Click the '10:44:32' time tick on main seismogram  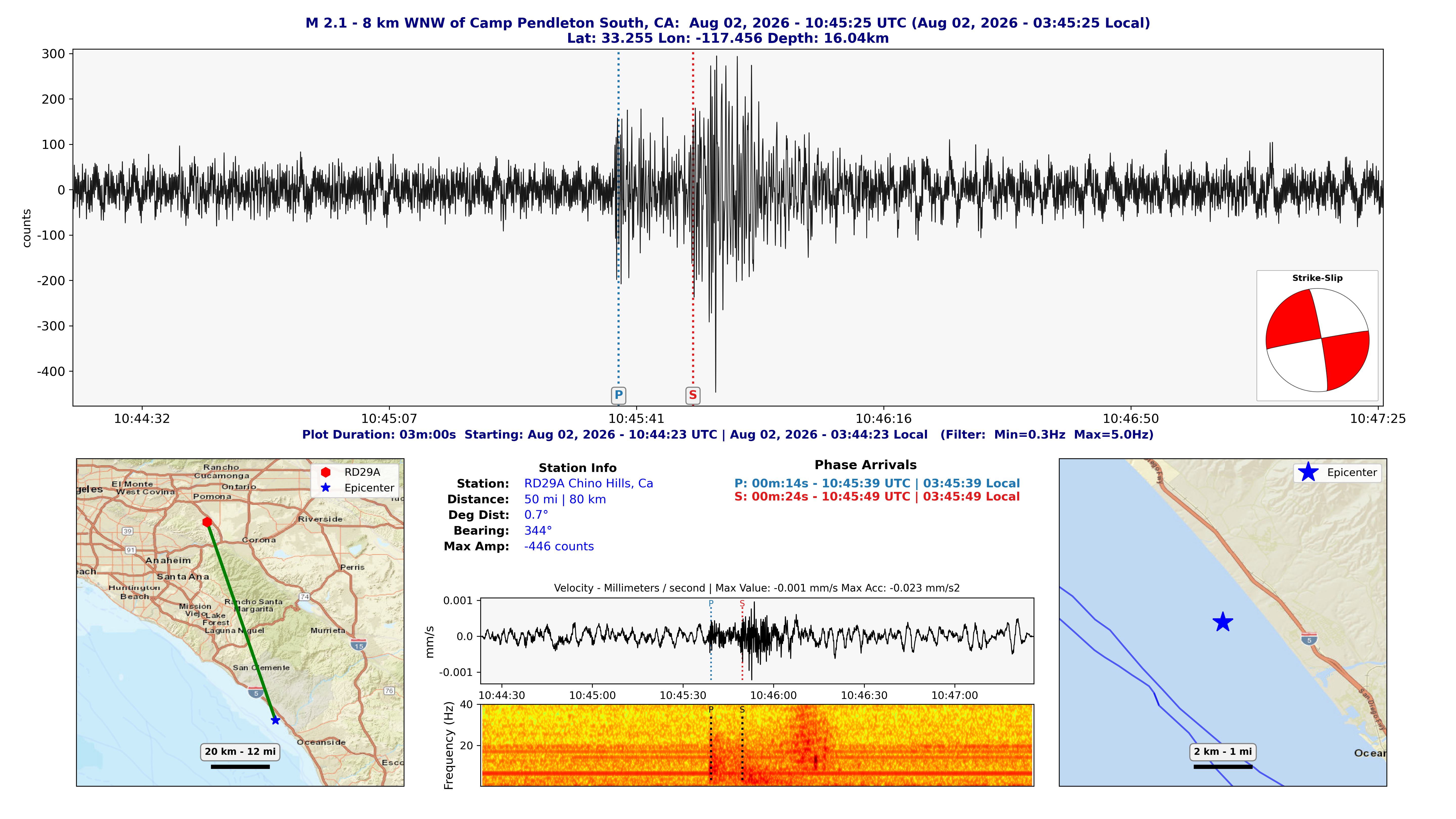(142, 419)
